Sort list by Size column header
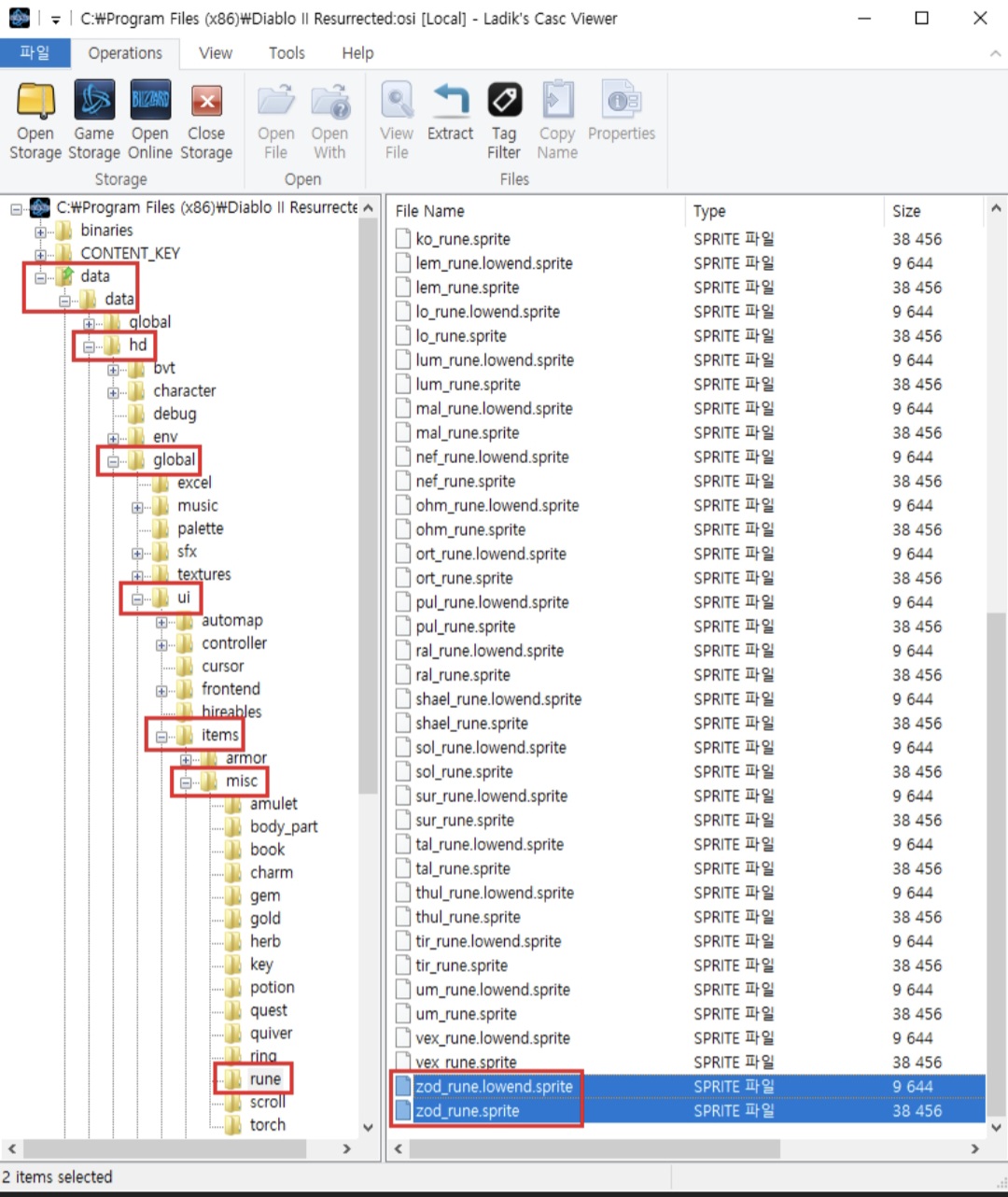The width and height of the screenshot is (1008, 1197). click(x=906, y=211)
